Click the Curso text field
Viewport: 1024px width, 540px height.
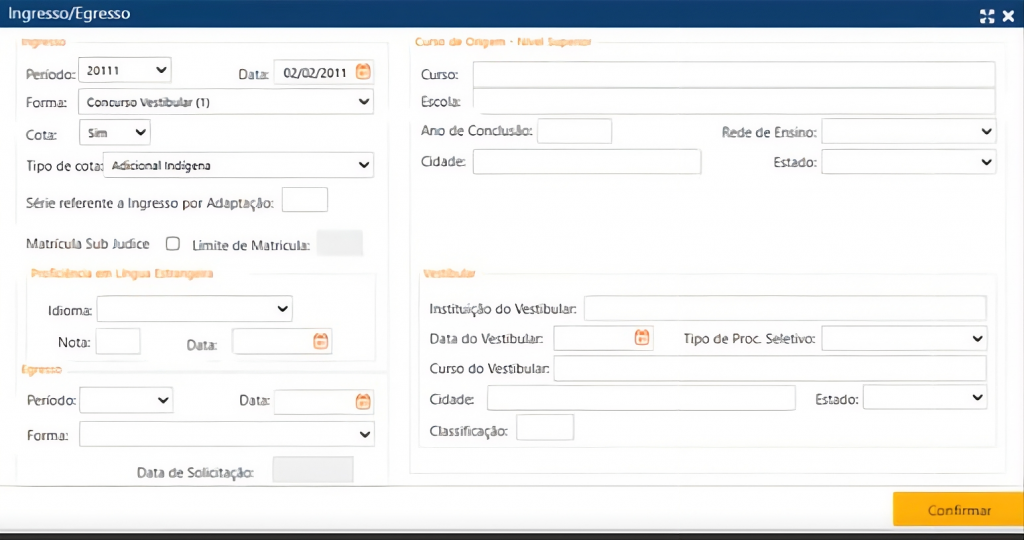[x=733, y=75]
